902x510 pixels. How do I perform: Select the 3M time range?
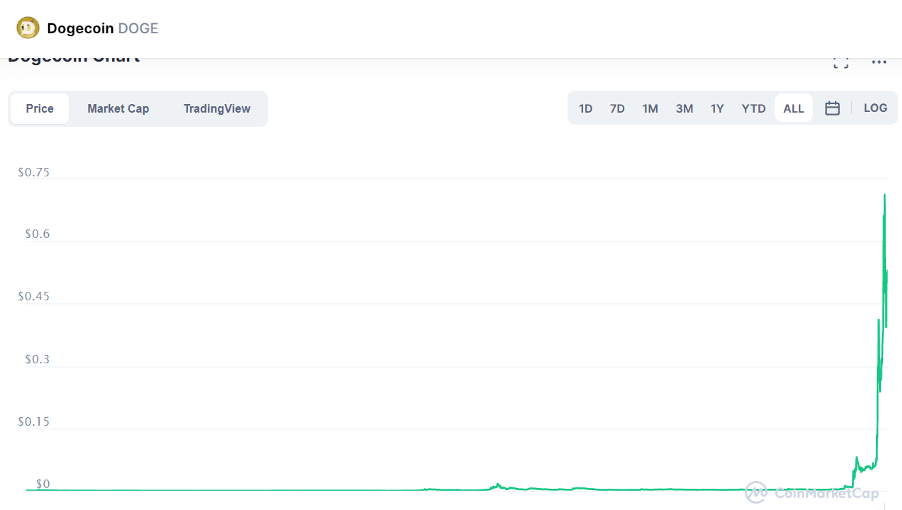pos(684,109)
